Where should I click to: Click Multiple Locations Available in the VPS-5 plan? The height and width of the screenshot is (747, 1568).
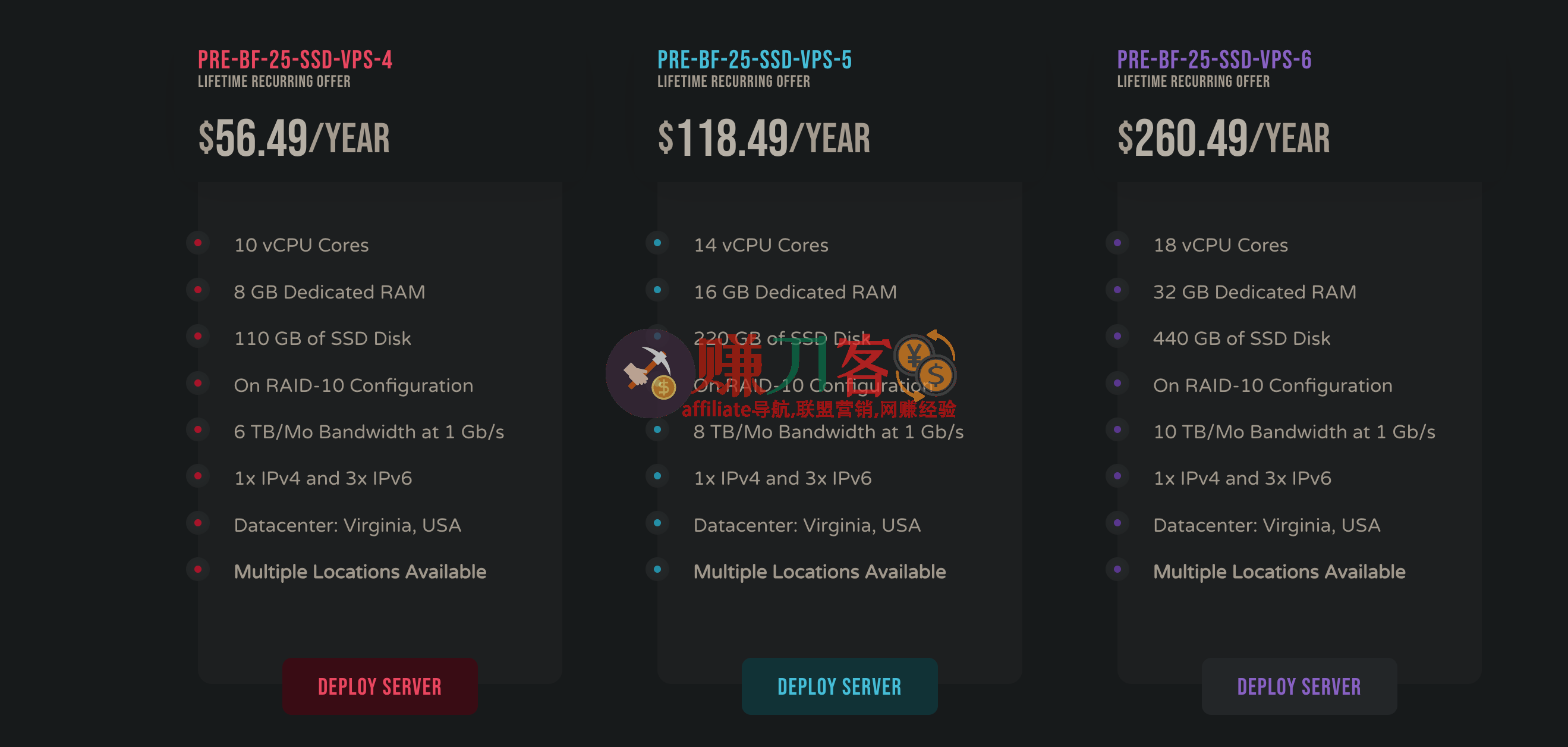coord(819,572)
